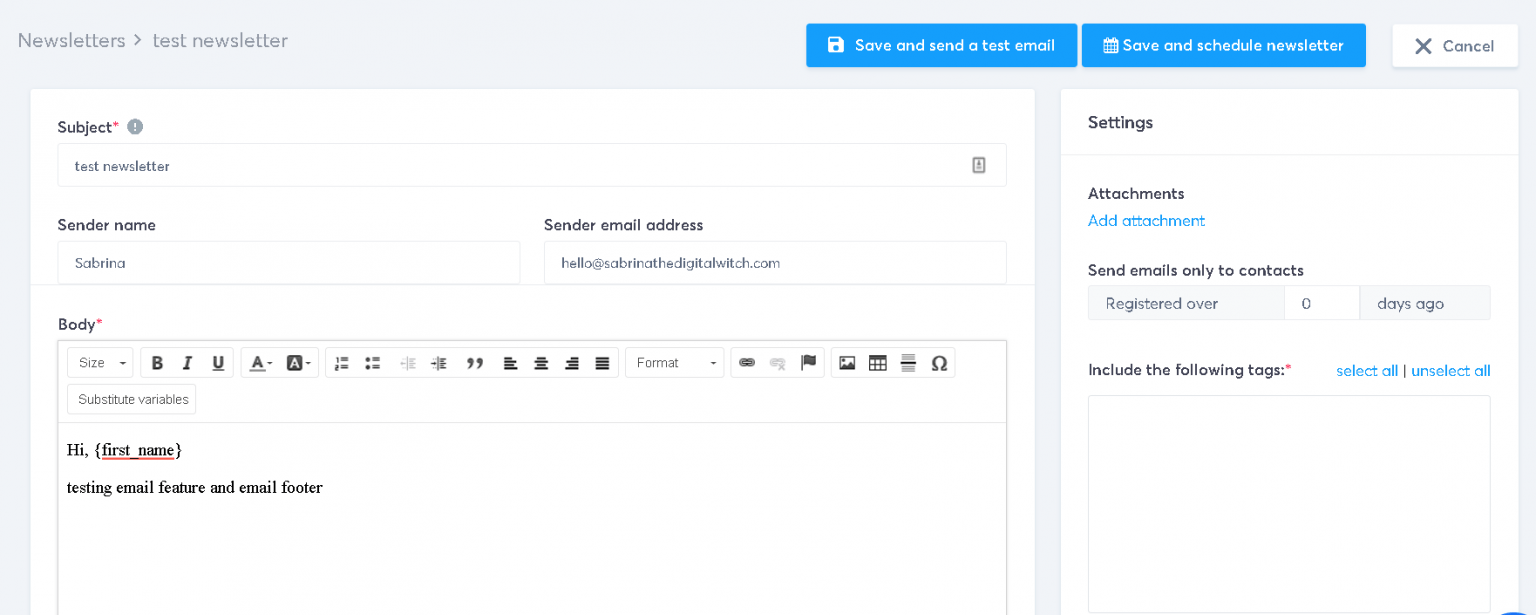Viewport: 1536px width, 615px height.
Task: Open the Format dropdown in the editor
Action: point(674,362)
